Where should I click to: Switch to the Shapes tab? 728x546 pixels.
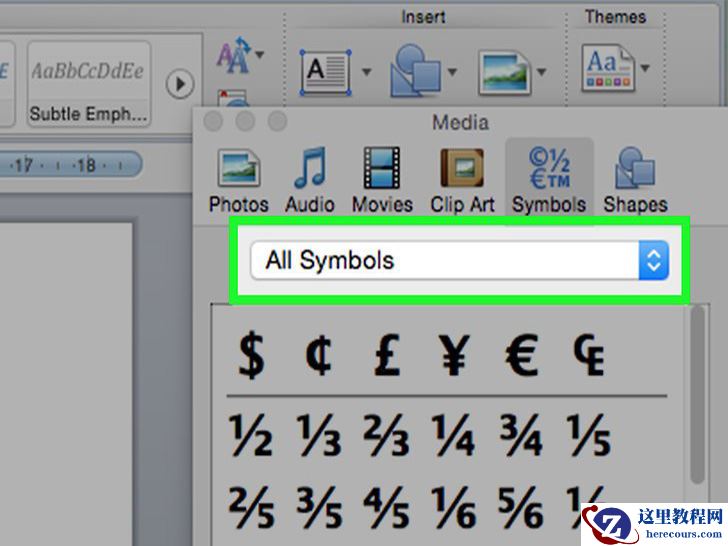pos(635,181)
